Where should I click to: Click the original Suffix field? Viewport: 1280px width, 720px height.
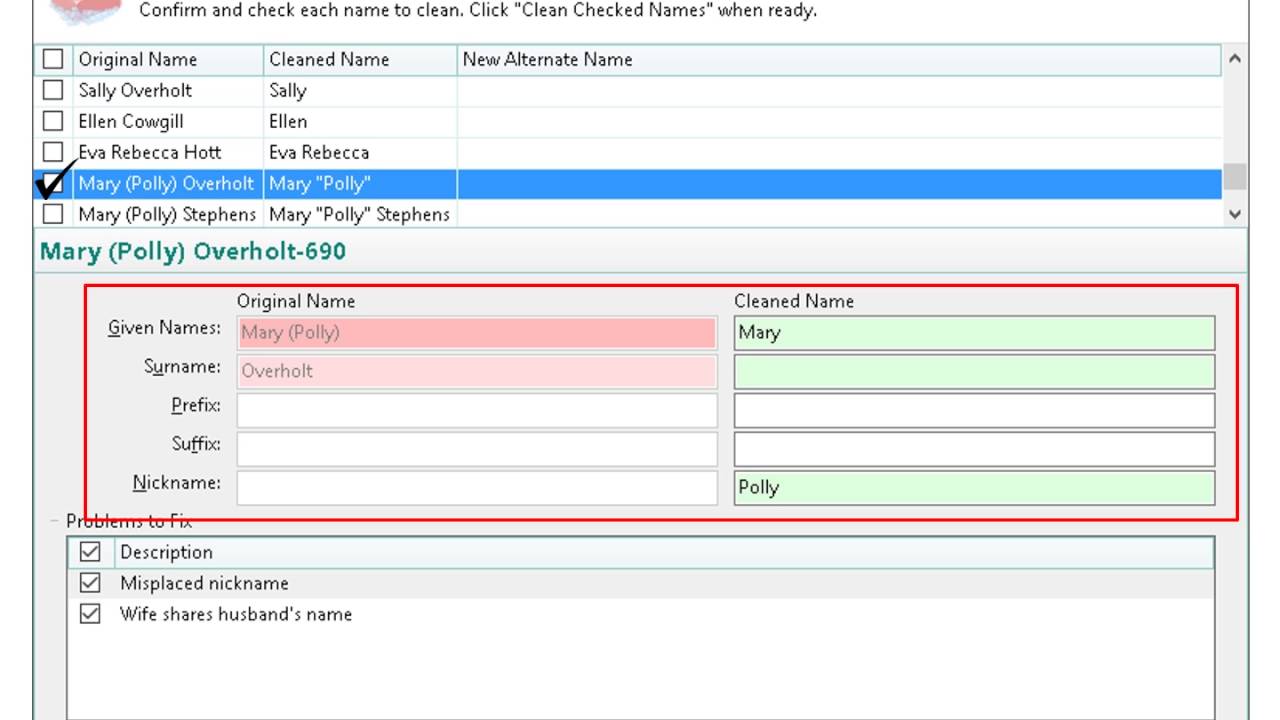click(x=477, y=449)
